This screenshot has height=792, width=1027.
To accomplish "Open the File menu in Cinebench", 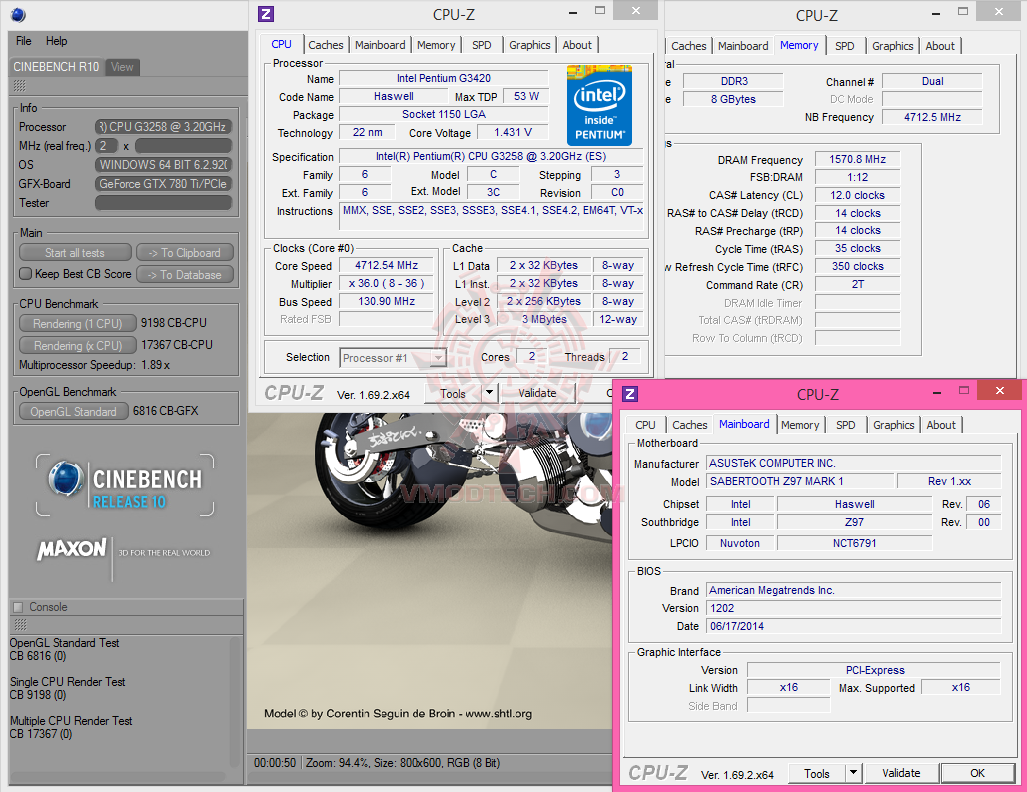I will point(24,41).
